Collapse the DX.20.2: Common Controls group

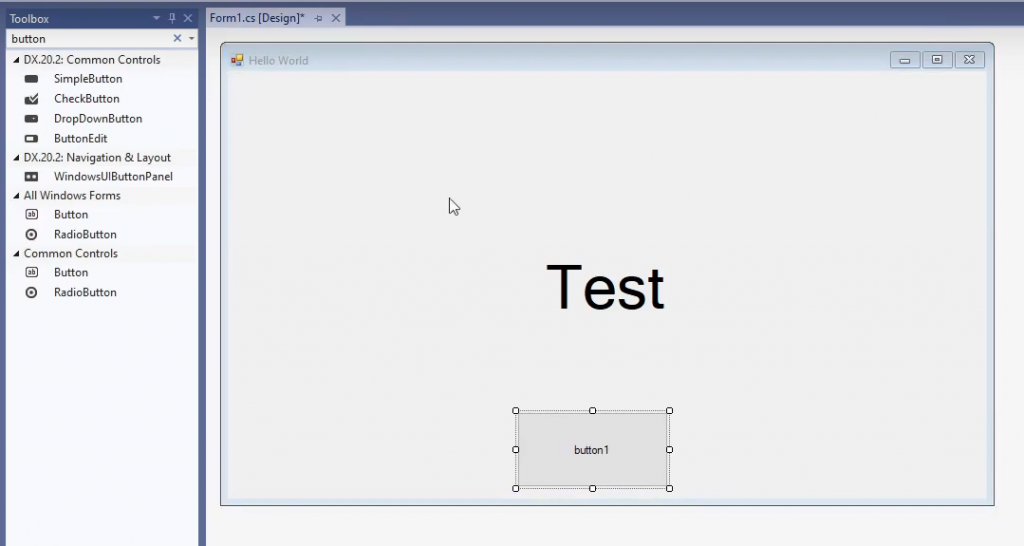pyautogui.click(x=16, y=59)
